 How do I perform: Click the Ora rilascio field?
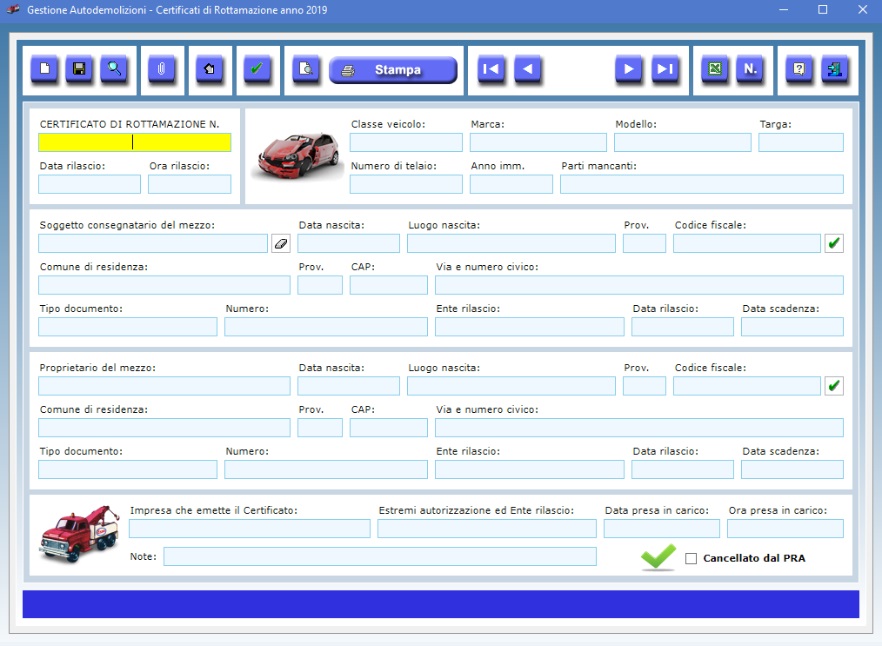click(190, 184)
